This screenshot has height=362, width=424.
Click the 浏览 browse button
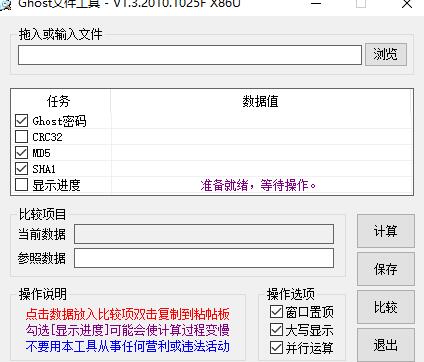[386, 54]
